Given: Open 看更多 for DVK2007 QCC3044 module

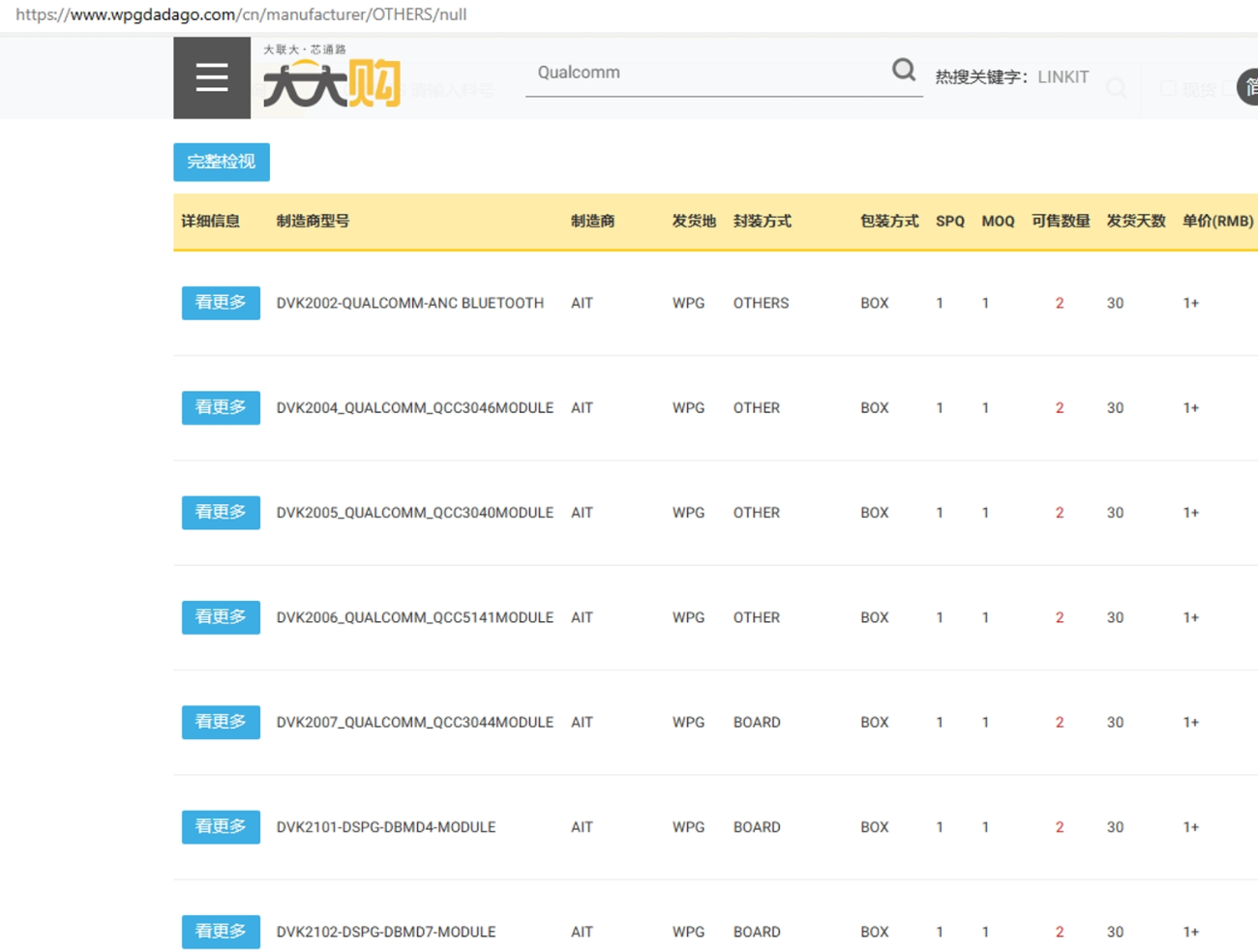Looking at the screenshot, I should point(221,722).
